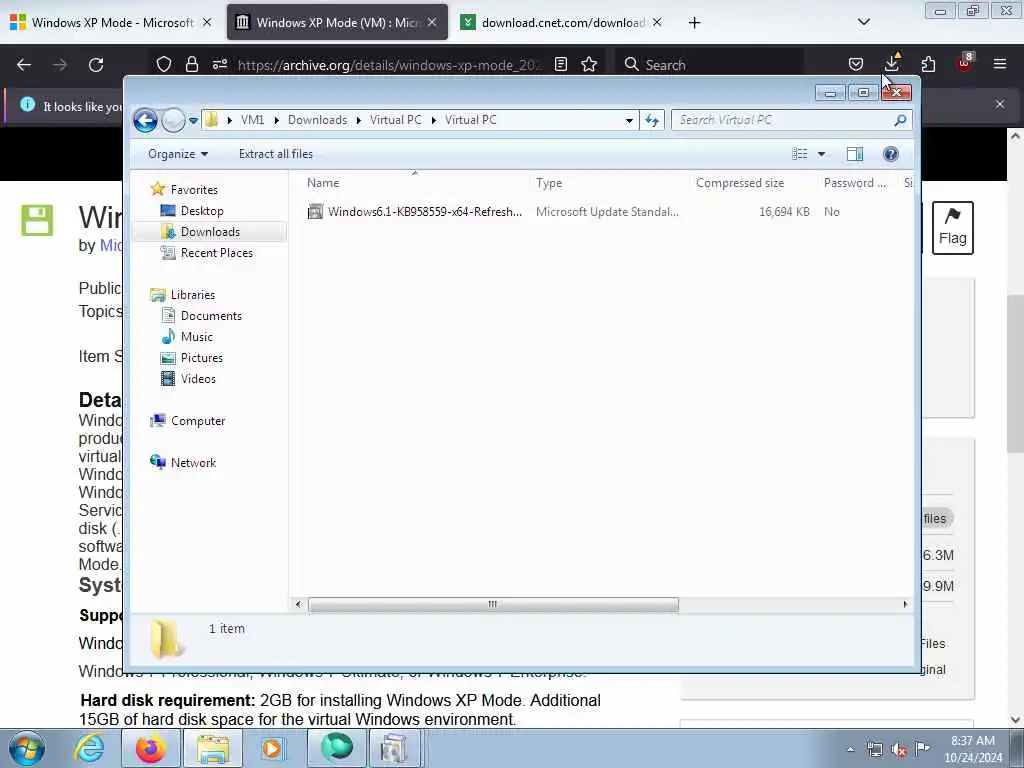This screenshot has height=768, width=1024.
Task: Select Favorites in the navigation pane
Action: tap(194, 189)
